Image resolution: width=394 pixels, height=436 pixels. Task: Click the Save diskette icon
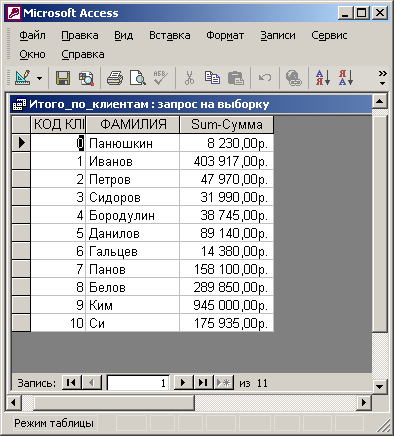click(63, 78)
